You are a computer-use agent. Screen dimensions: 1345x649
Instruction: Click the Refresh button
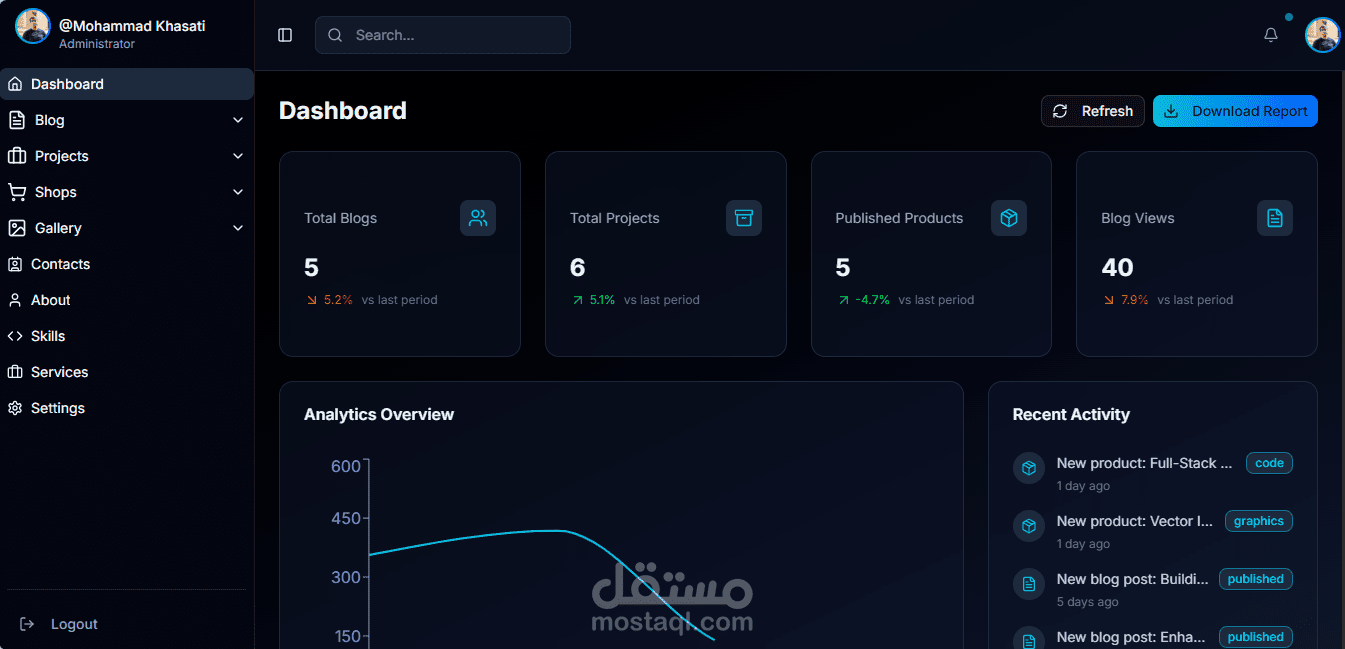pos(1093,111)
